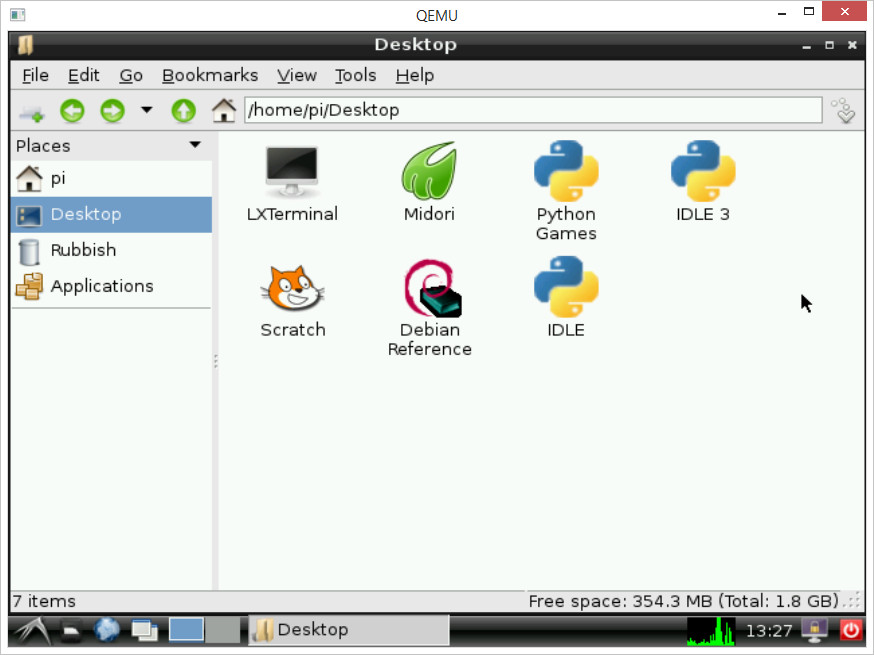874x655 pixels.
Task: Launch the web browser globe icon
Action: click(x=106, y=630)
